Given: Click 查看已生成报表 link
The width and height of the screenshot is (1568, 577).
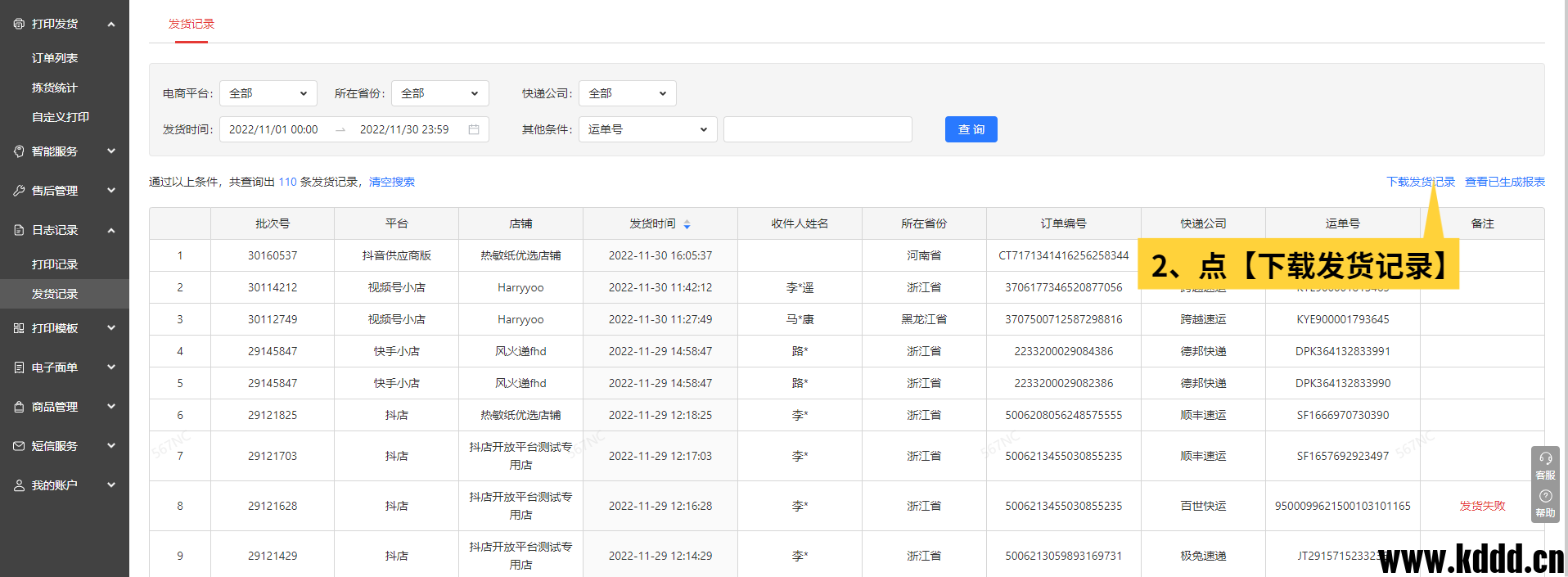Looking at the screenshot, I should (1504, 182).
